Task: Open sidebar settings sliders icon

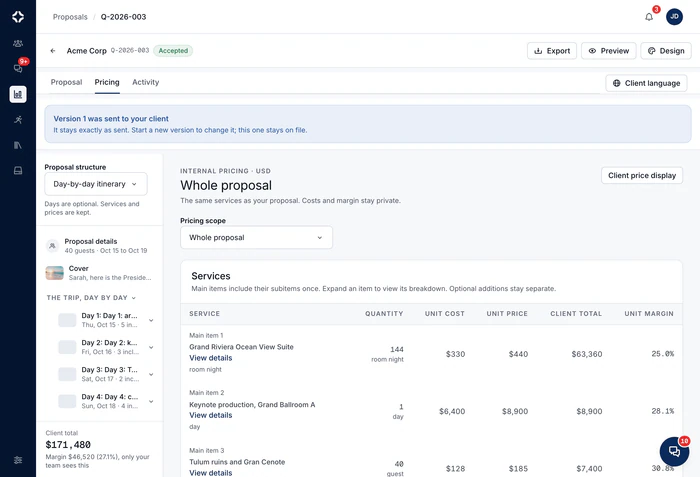Action: pos(18,460)
